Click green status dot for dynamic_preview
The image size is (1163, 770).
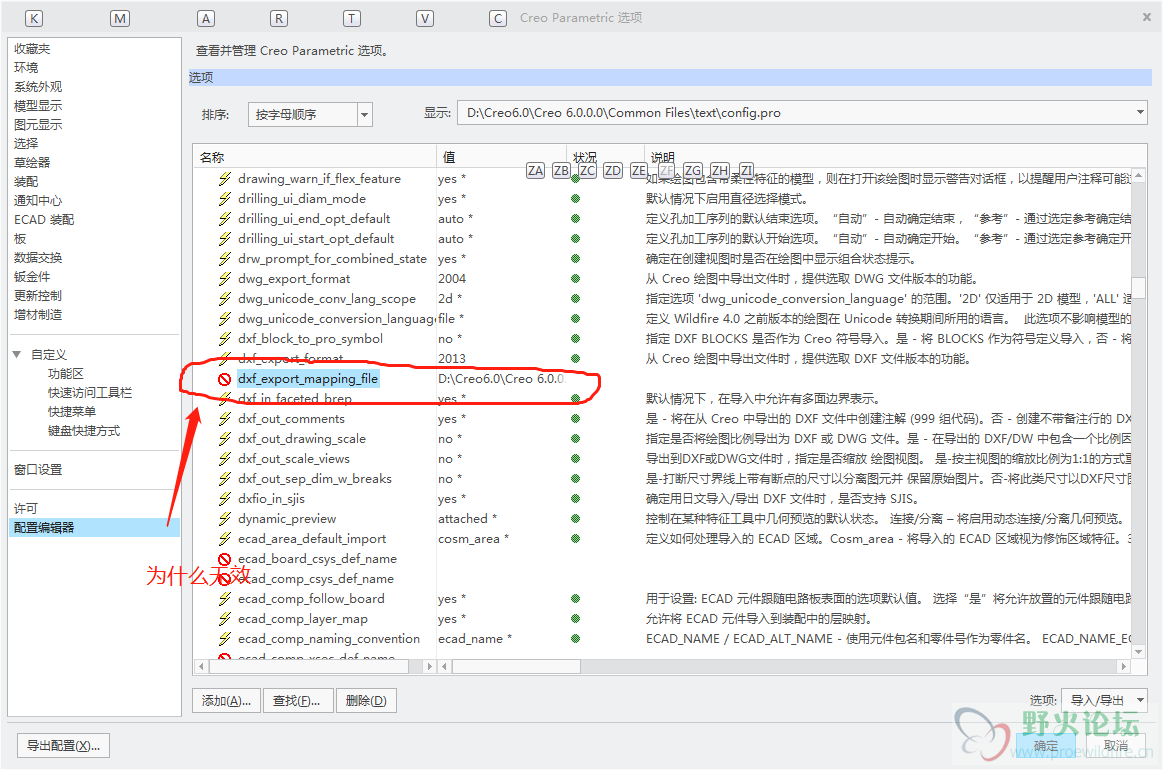tap(576, 519)
